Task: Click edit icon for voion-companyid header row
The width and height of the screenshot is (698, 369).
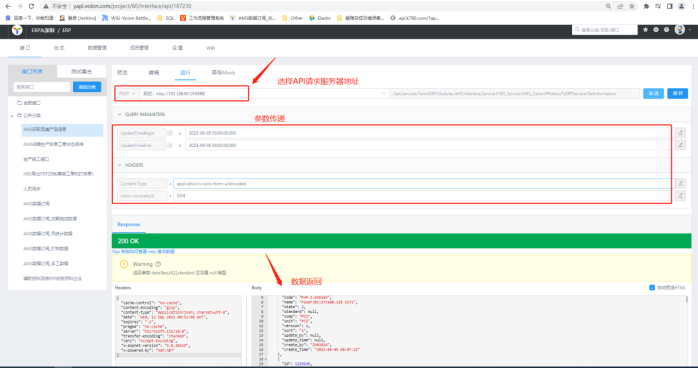Action: pyautogui.click(x=680, y=195)
